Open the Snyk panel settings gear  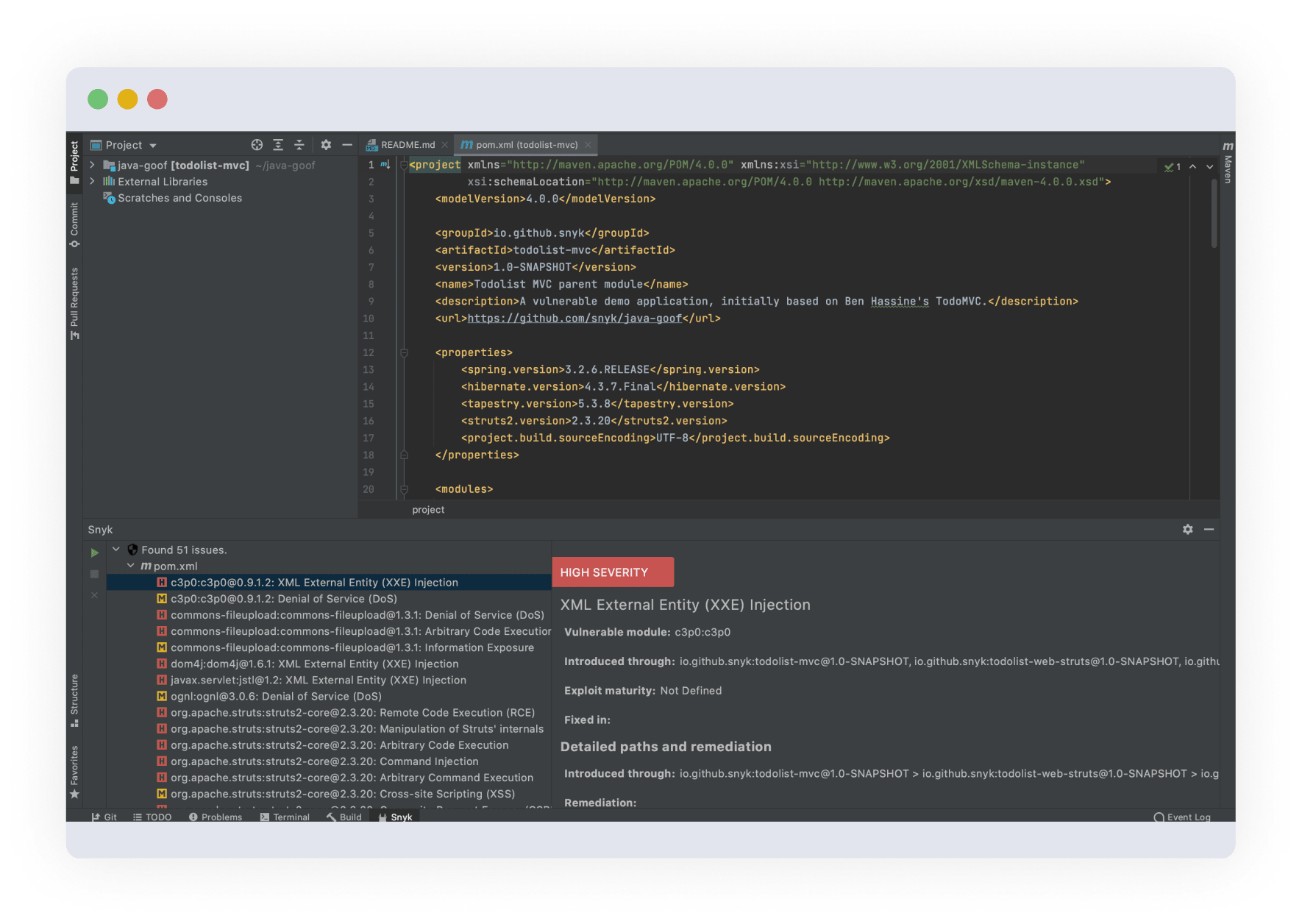[1187, 530]
